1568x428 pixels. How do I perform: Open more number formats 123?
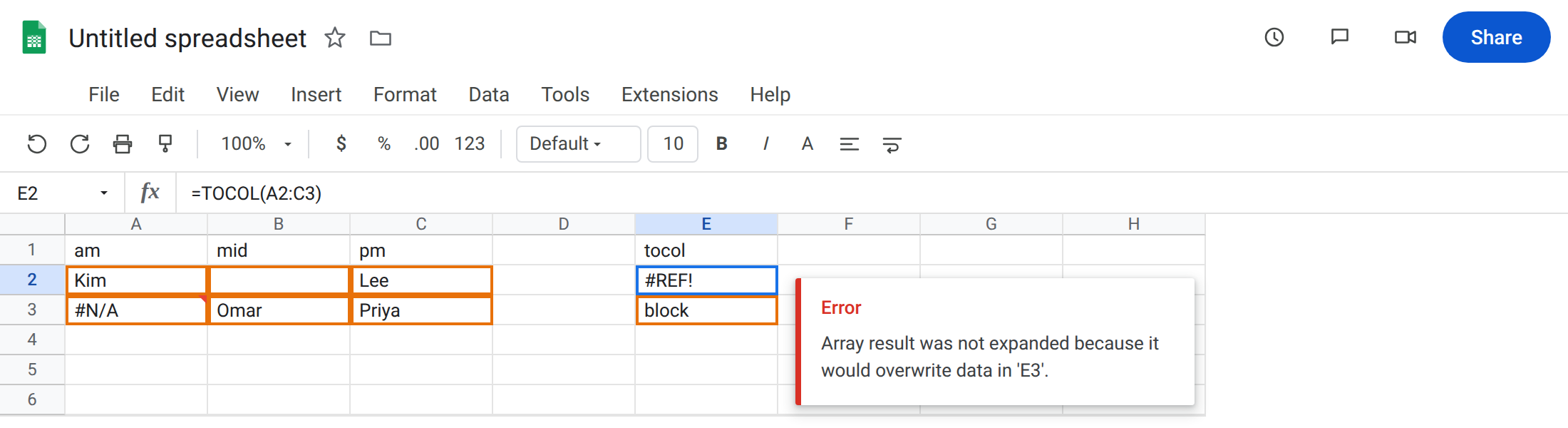[x=470, y=144]
